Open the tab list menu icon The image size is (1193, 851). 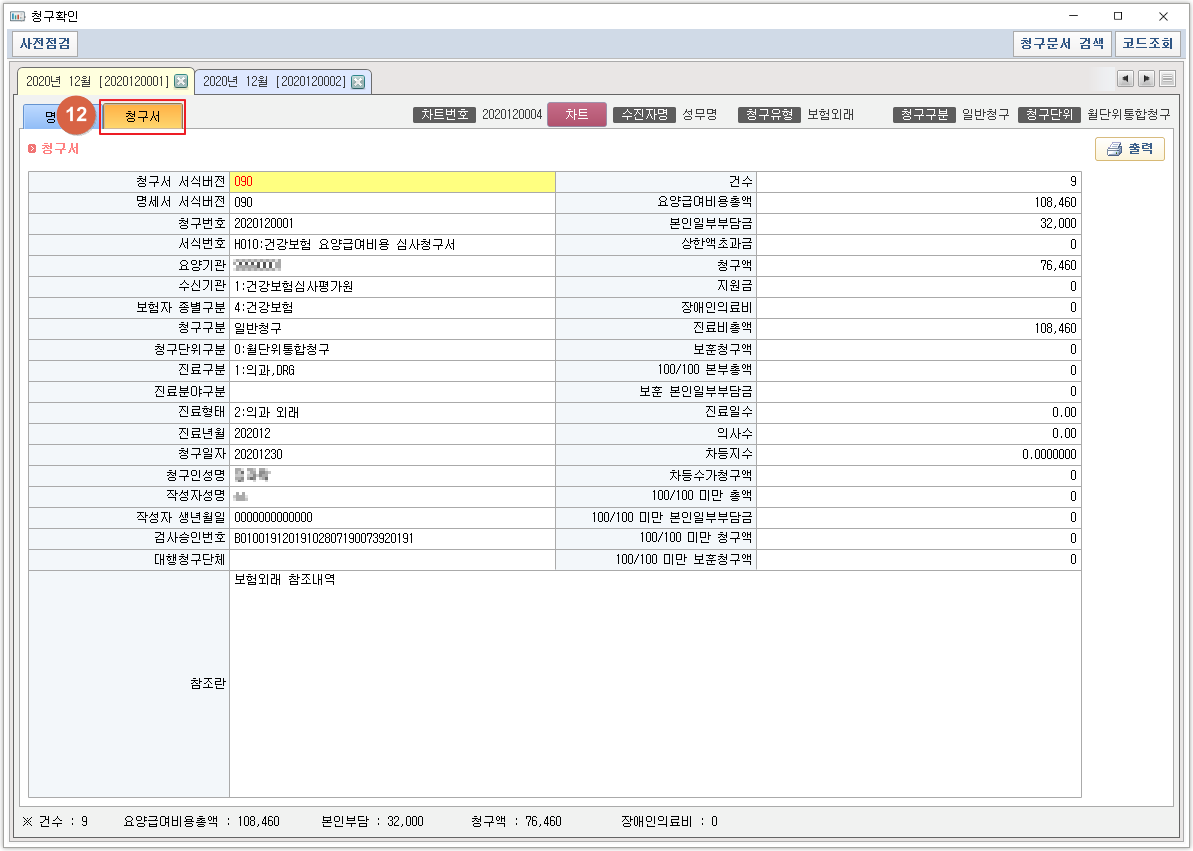pyautogui.click(x=1167, y=79)
